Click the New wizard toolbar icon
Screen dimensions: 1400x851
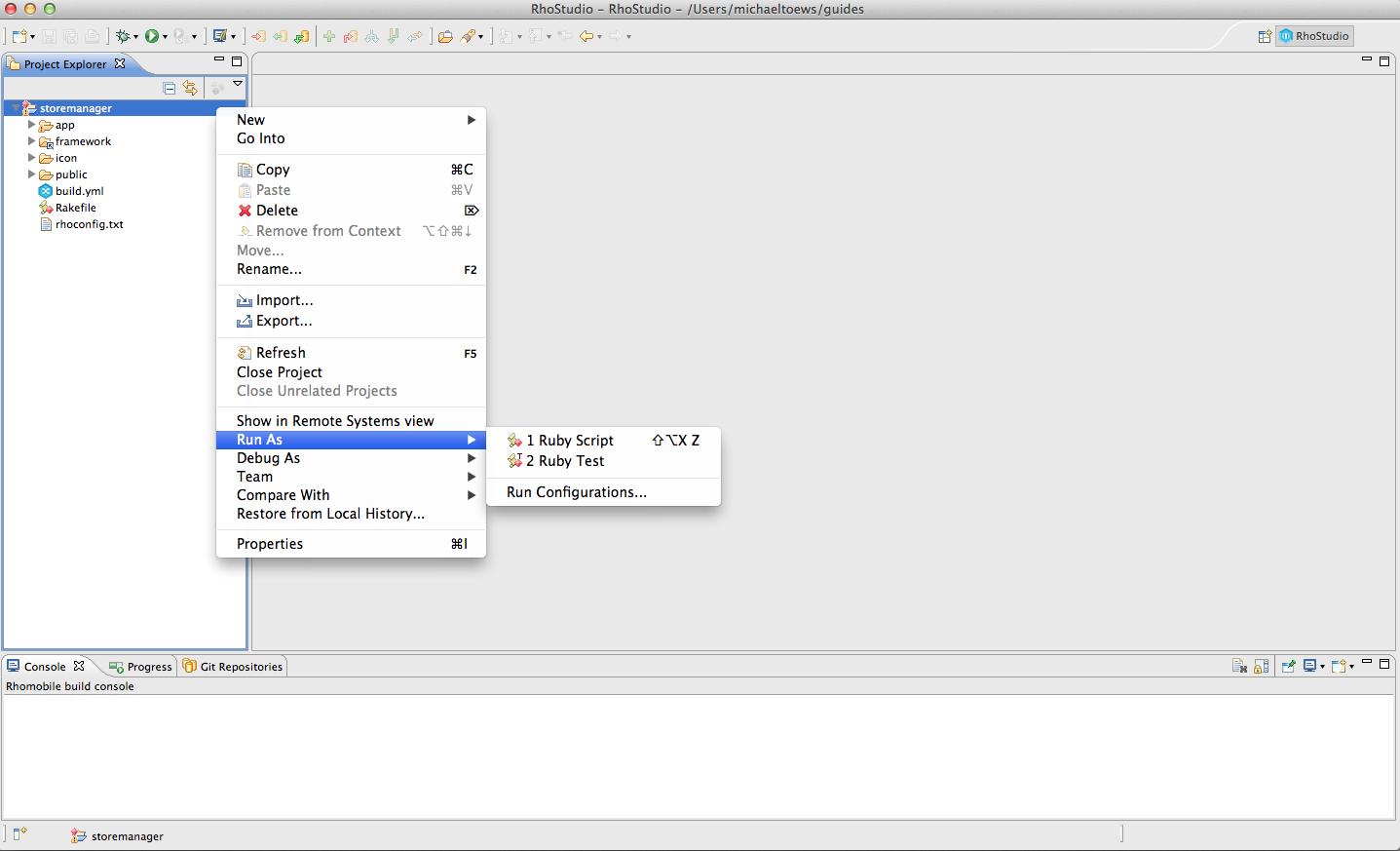(19, 36)
